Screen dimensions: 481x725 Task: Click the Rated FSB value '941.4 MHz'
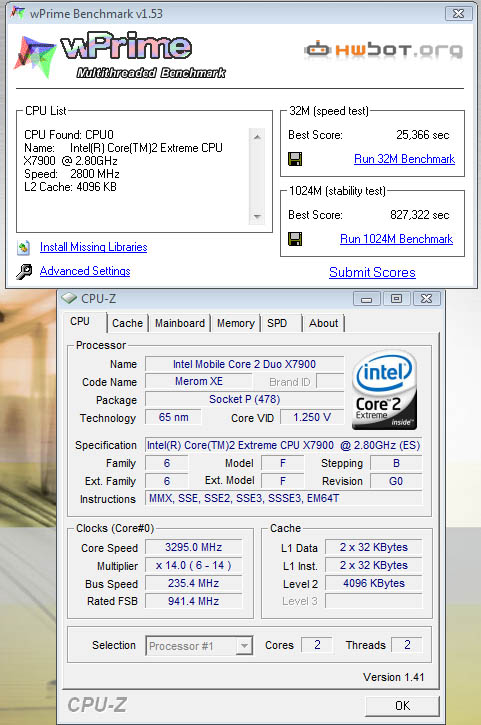point(194,601)
